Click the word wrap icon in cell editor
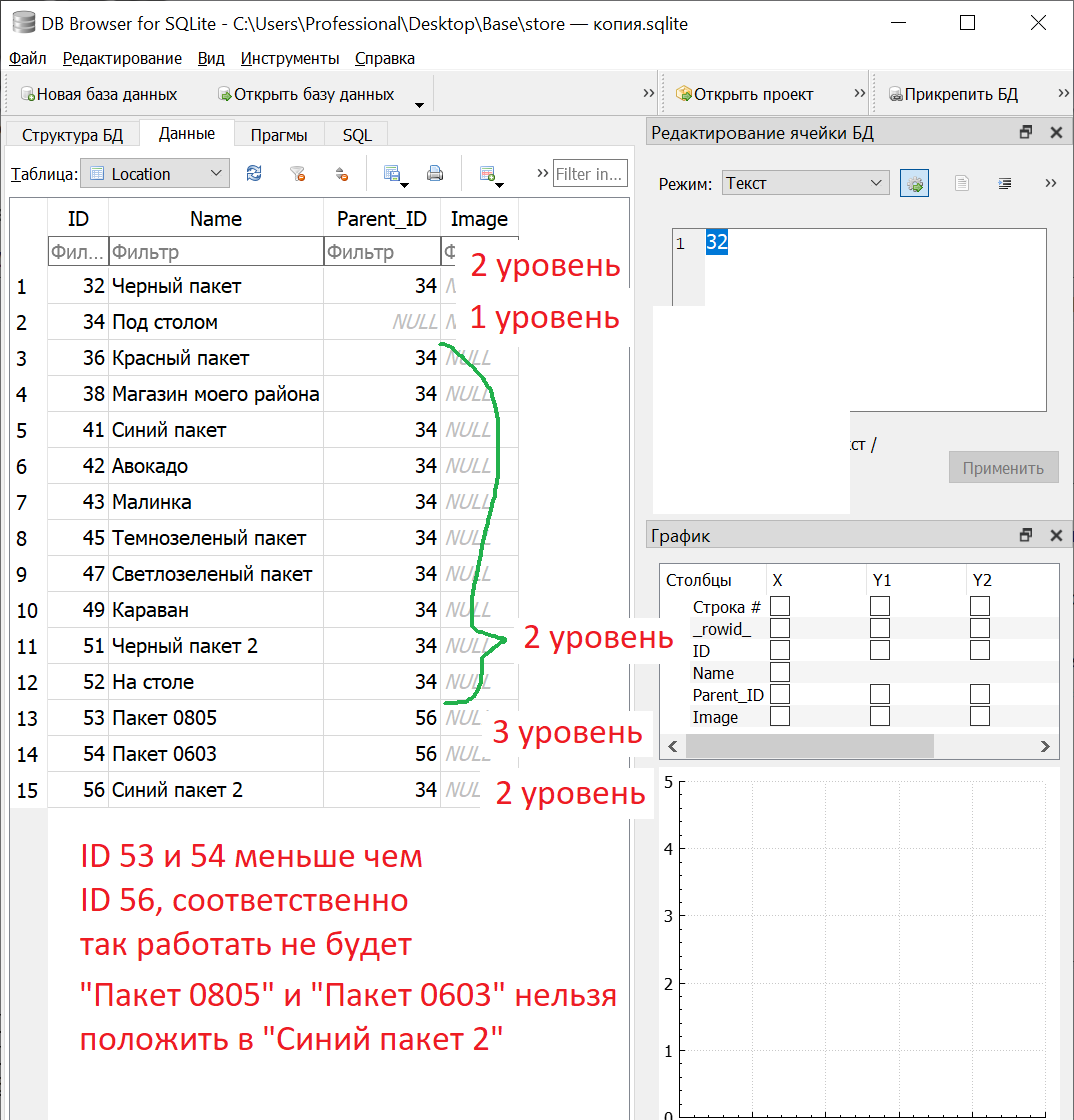 pyautogui.click(x=1005, y=184)
